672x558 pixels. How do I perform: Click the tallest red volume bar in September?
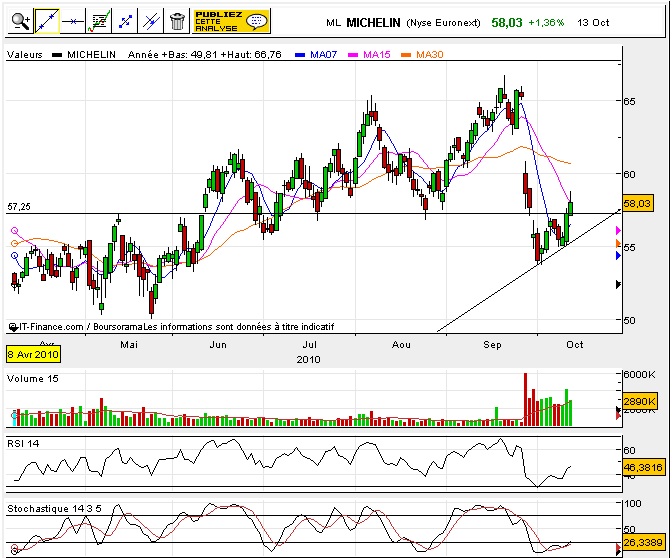pyautogui.click(x=525, y=399)
